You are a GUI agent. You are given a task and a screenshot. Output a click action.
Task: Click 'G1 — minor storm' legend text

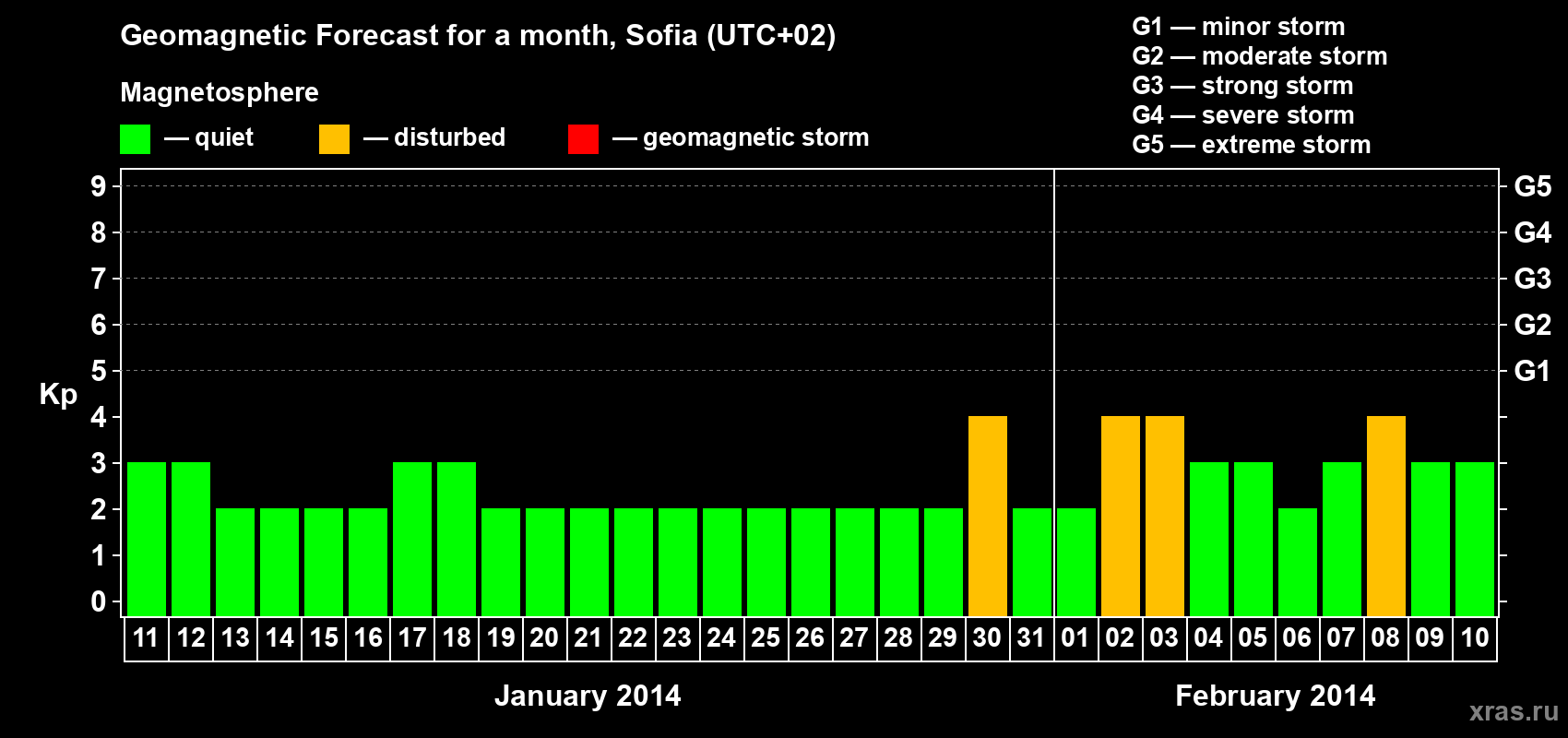pyautogui.click(x=1239, y=27)
